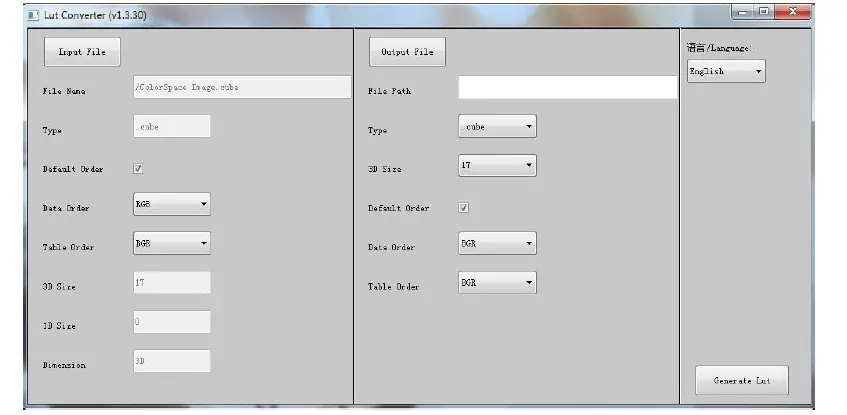
Task: Click the Lut Converter app icon in title bar
Action: pos(33,15)
